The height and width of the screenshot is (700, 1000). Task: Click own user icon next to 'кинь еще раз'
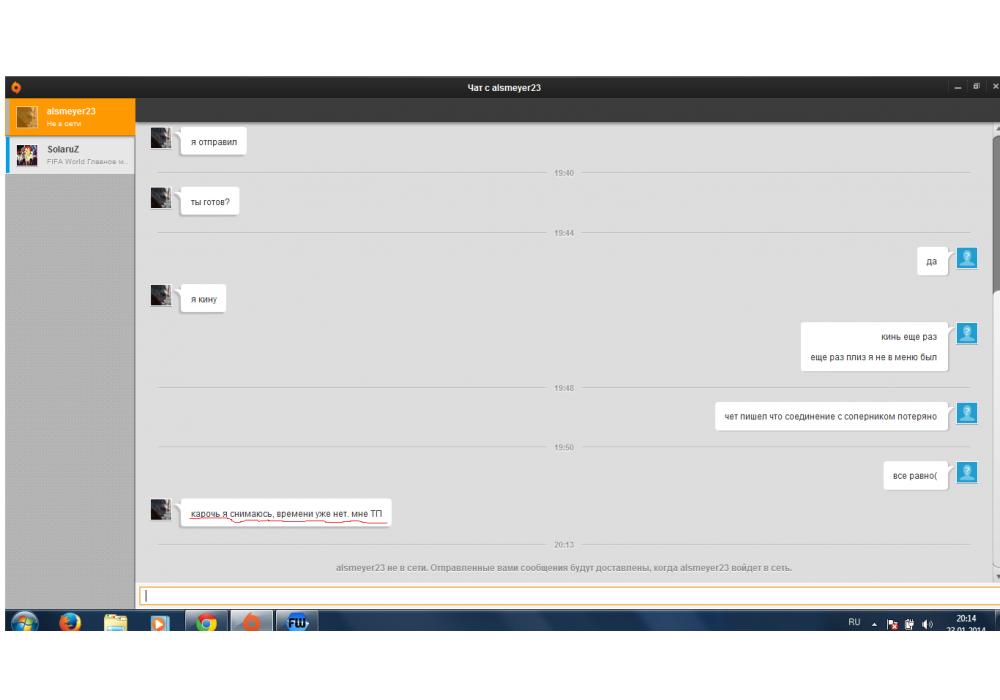click(x=967, y=333)
